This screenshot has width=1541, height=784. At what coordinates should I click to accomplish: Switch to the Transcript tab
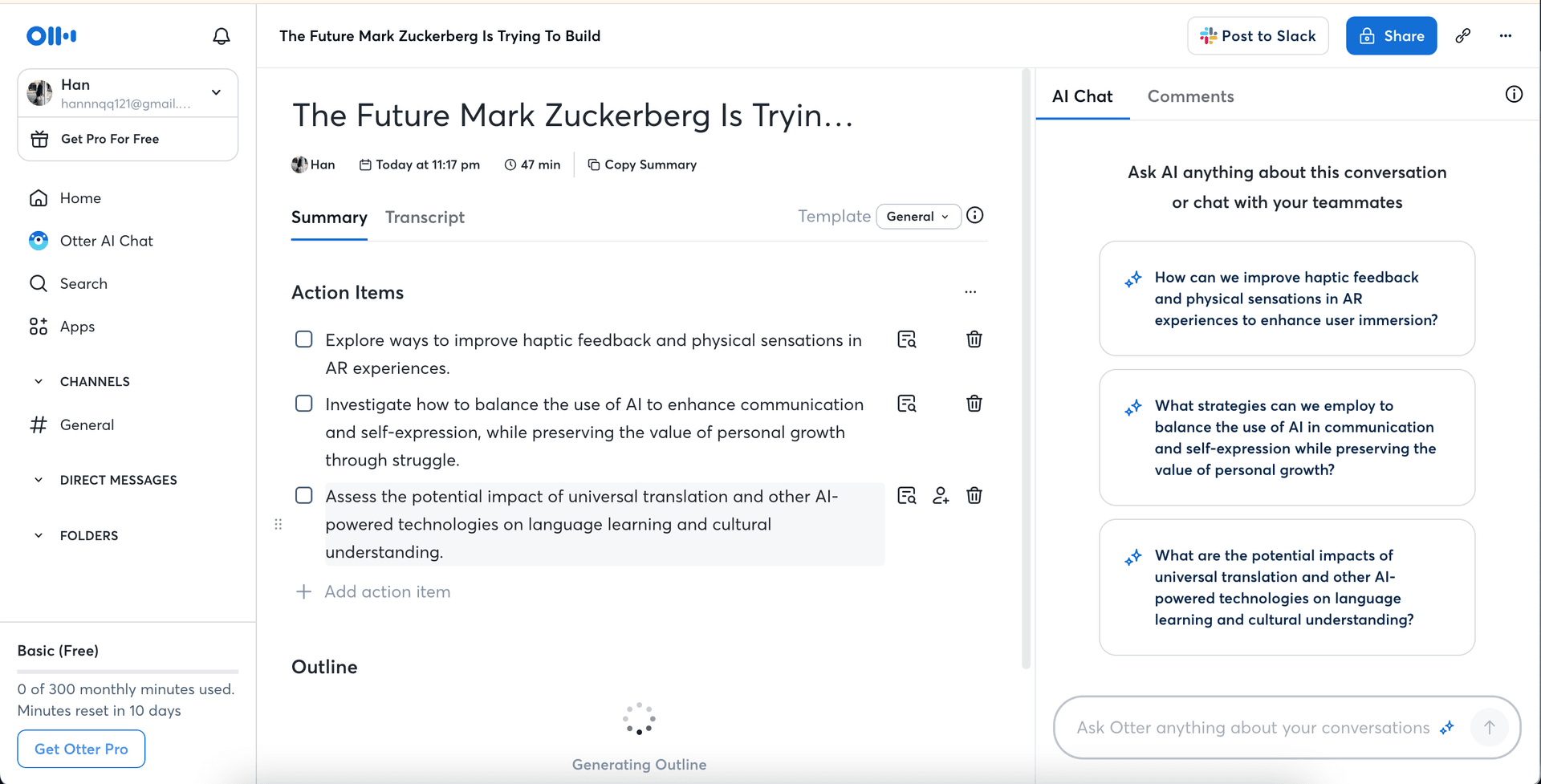[425, 217]
